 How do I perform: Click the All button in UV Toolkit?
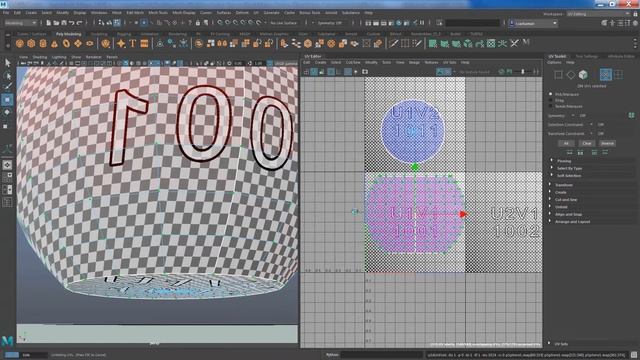click(x=566, y=143)
